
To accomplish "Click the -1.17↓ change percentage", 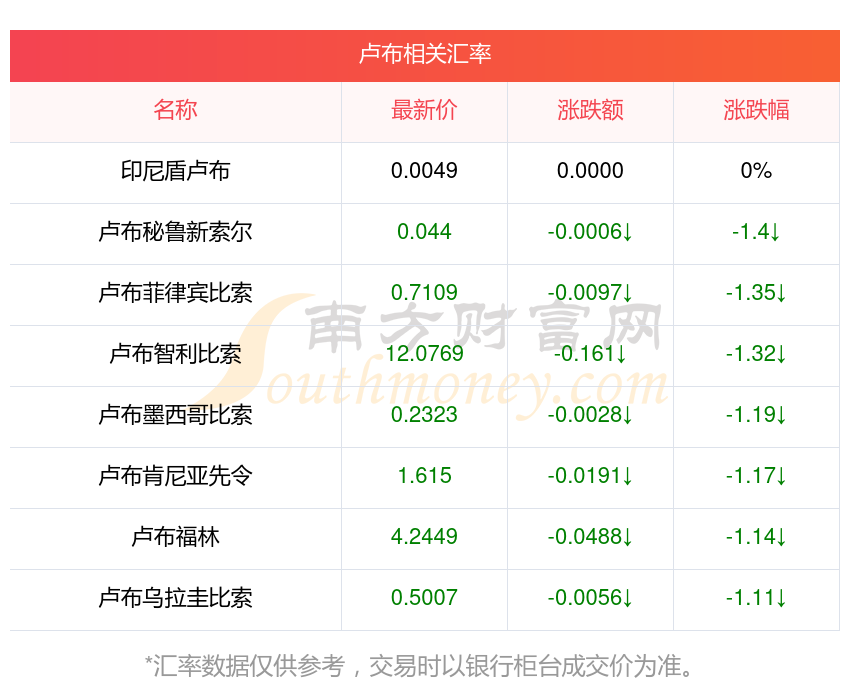I will pos(756,476).
